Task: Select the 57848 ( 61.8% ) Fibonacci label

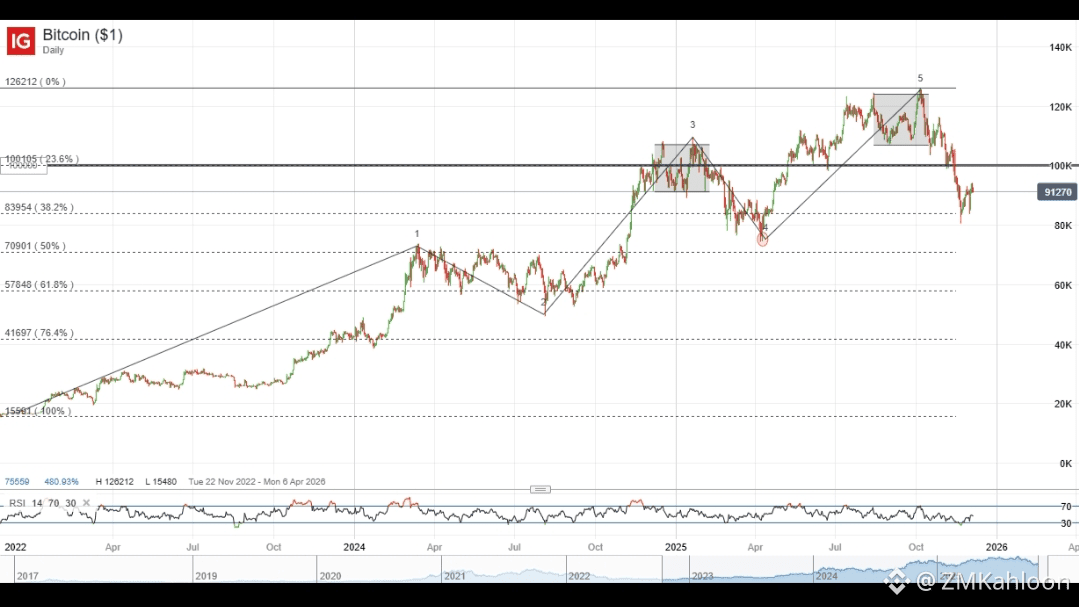Action: tap(39, 284)
